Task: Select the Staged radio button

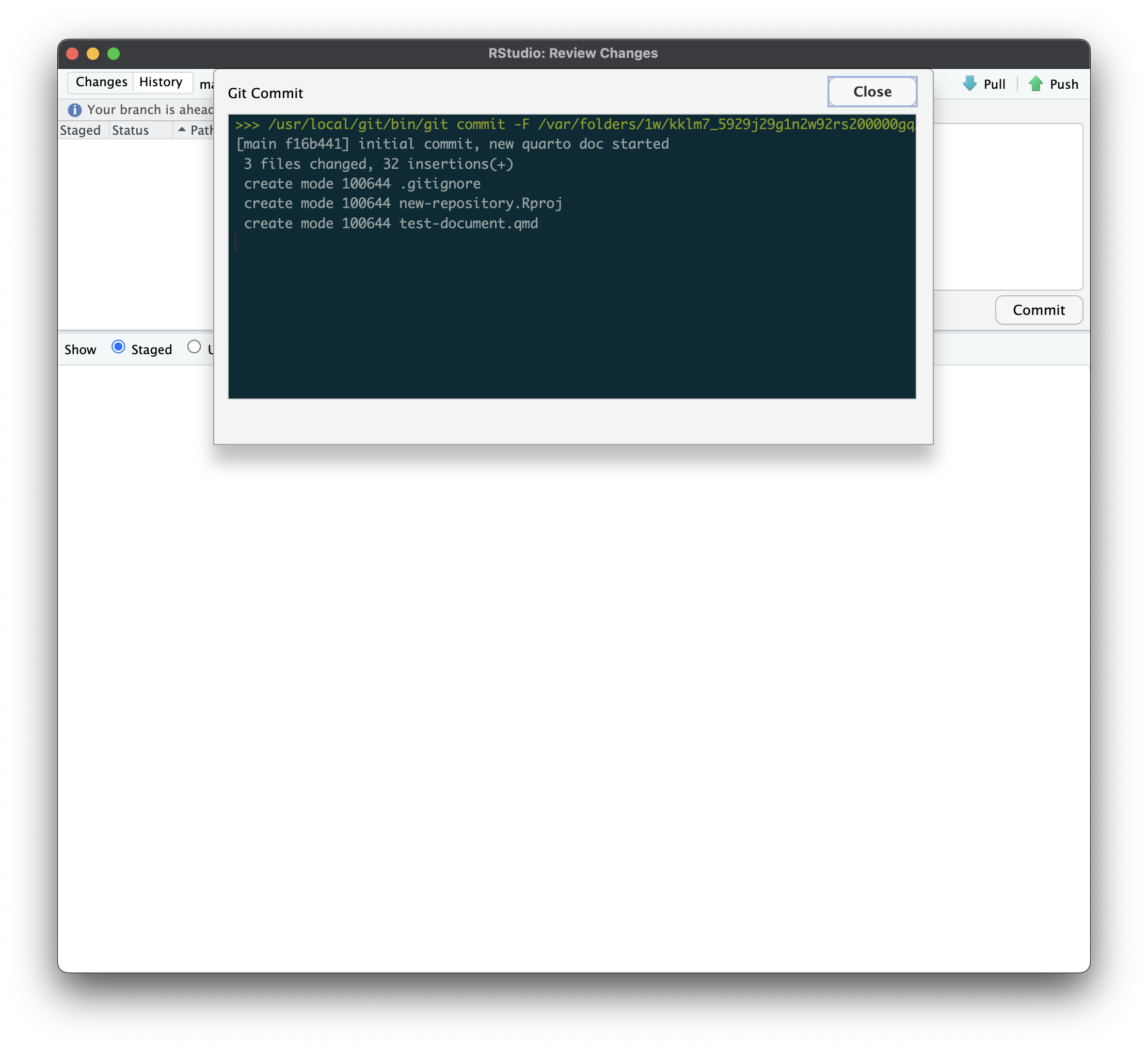Action: [x=118, y=347]
